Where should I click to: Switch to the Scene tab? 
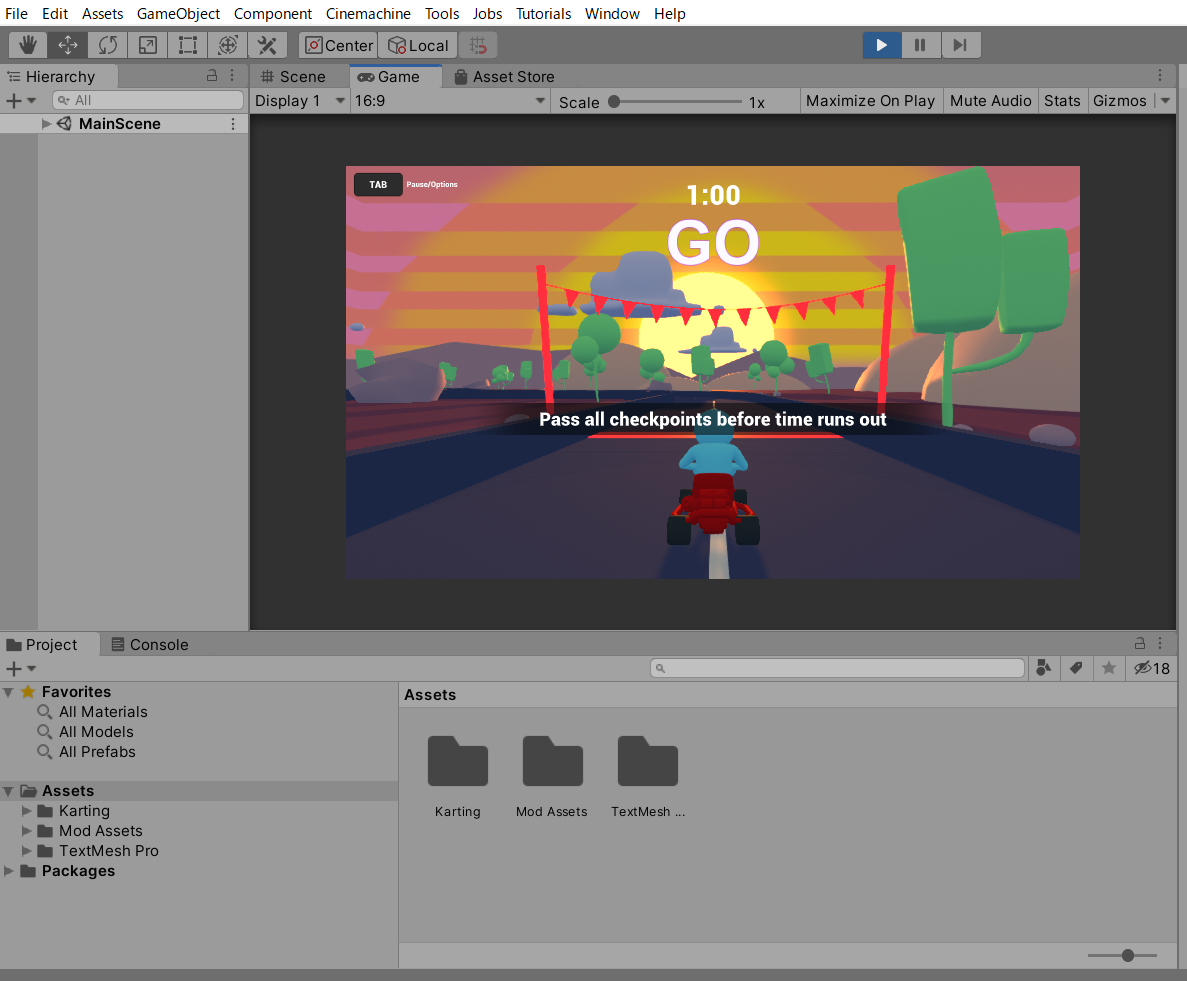click(295, 76)
